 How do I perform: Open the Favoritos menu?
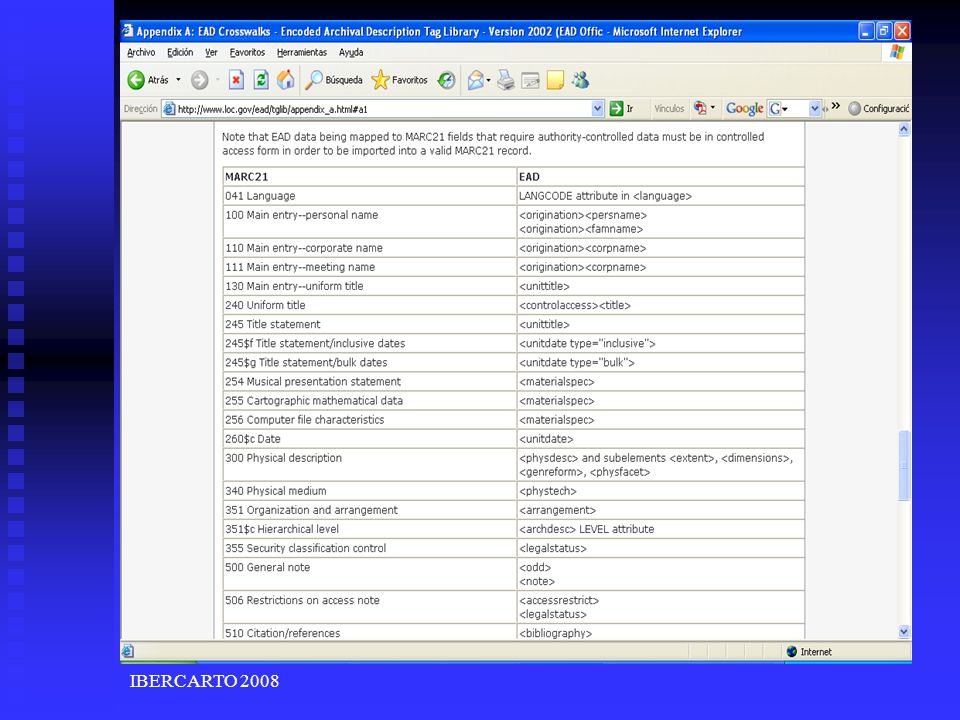pyautogui.click(x=247, y=53)
